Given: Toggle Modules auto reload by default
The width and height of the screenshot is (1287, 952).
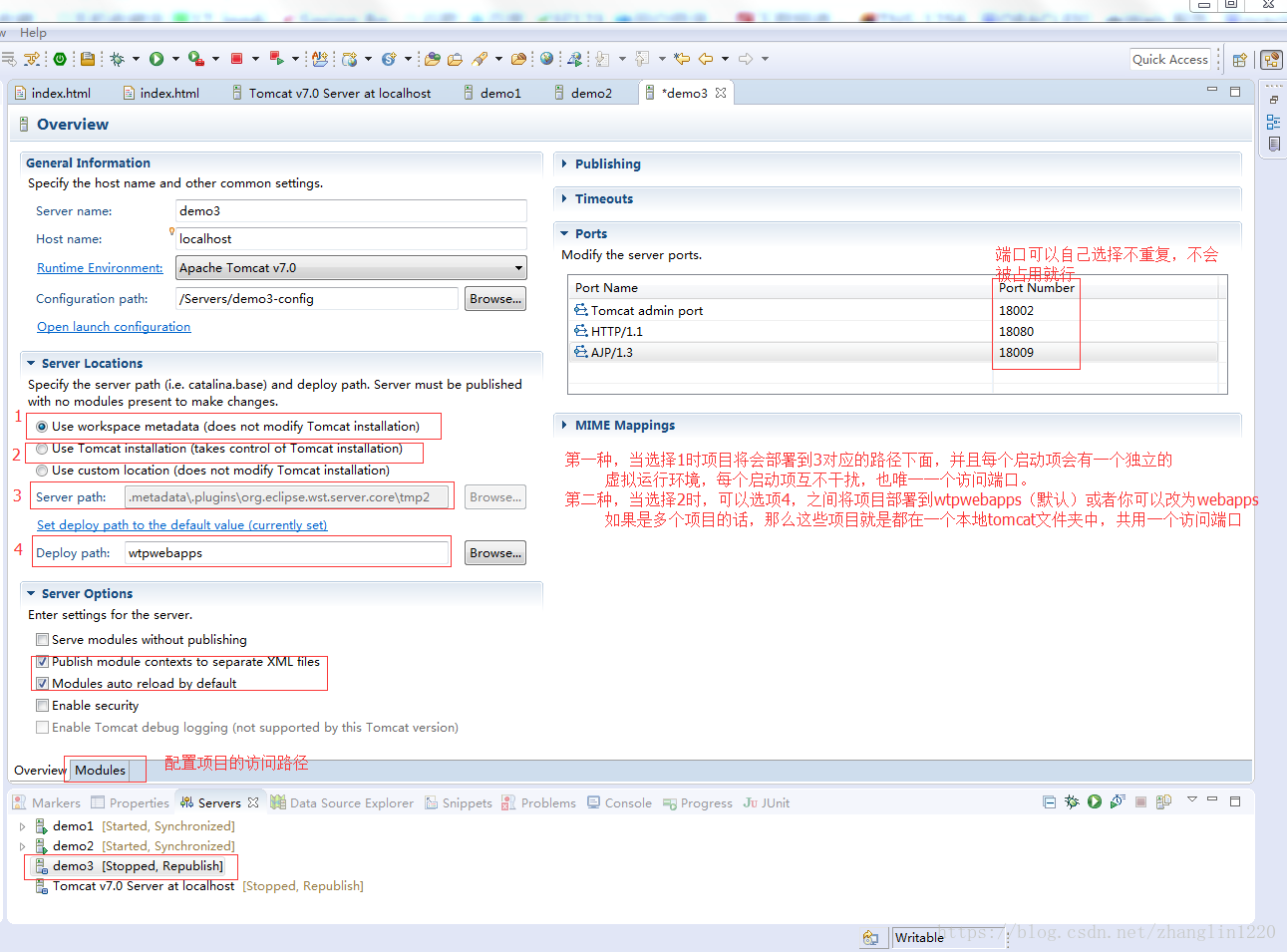Looking at the screenshot, I should 42,684.
